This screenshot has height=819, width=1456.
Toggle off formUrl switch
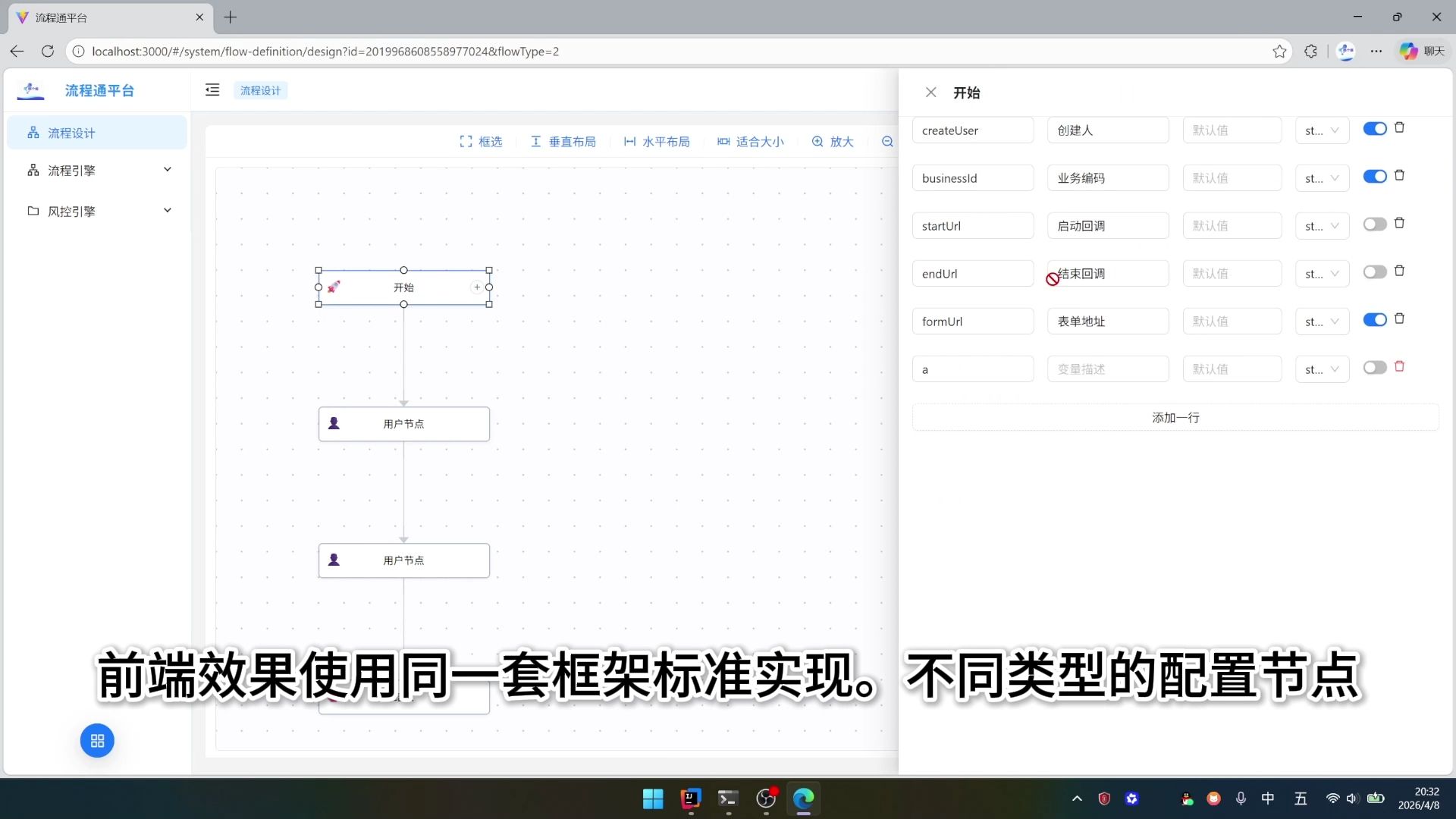click(1375, 320)
